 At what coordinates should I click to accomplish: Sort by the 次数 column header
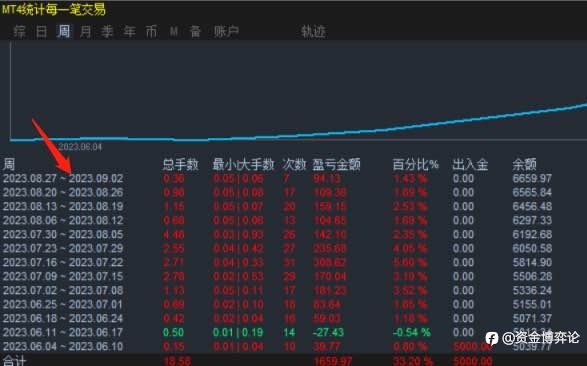pos(294,164)
